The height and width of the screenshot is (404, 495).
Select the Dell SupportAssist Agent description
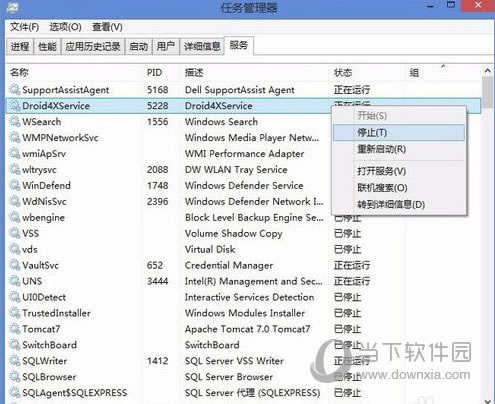[240, 90]
